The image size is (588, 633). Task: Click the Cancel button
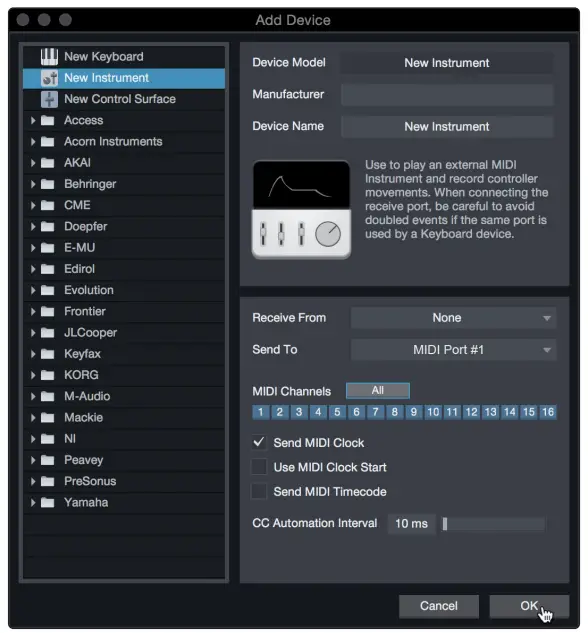coord(439,606)
